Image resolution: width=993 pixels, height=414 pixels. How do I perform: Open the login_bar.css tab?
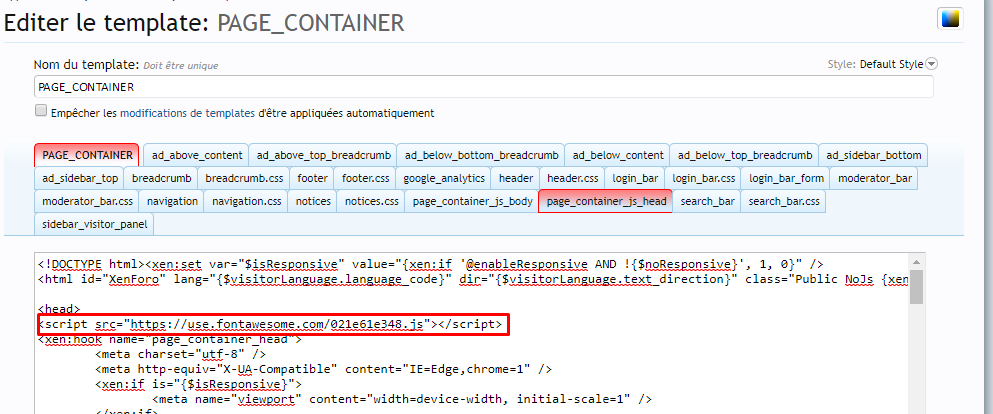pyautogui.click(x=703, y=179)
